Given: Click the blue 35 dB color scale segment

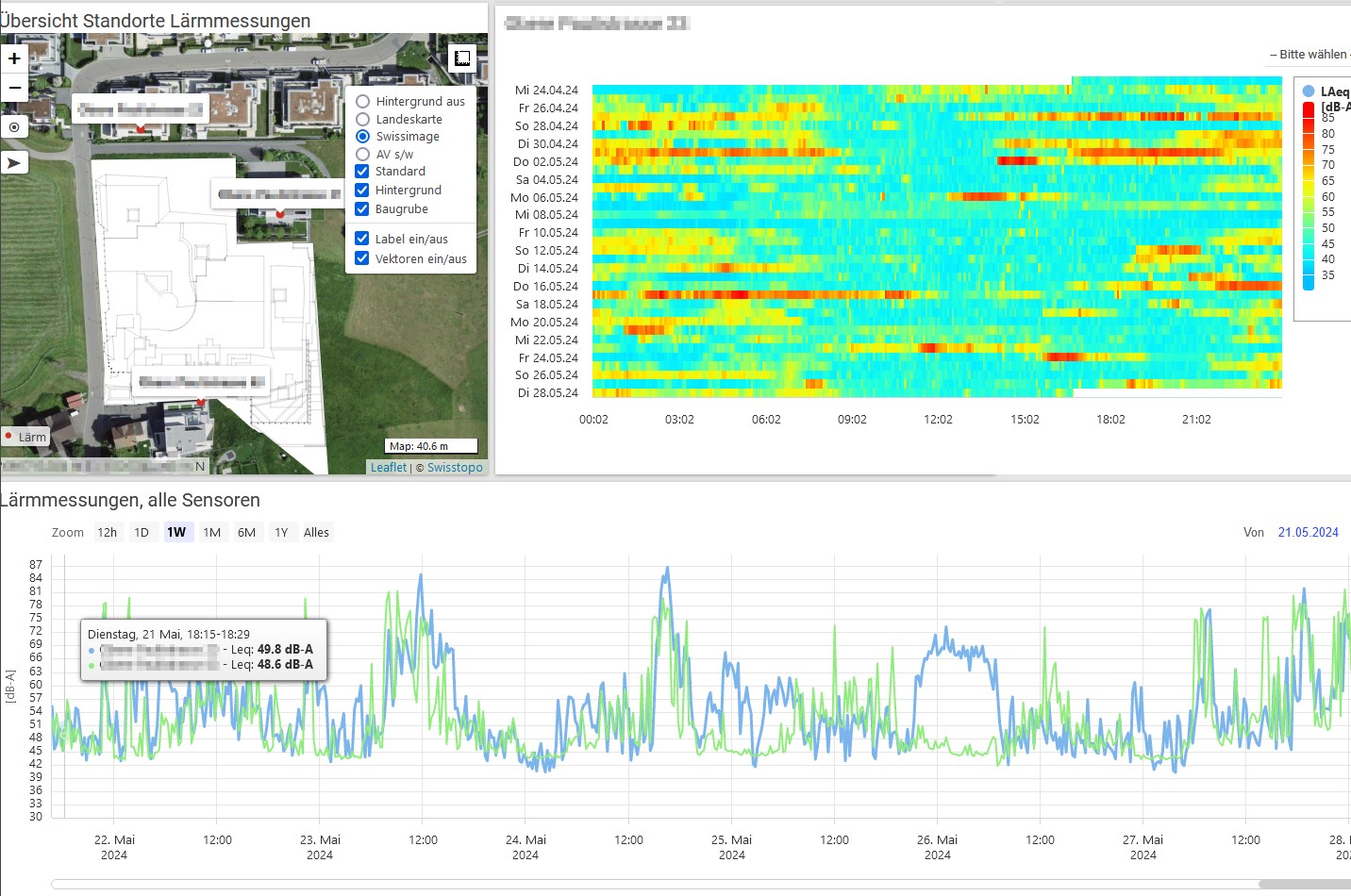Looking at the screenshot, I should pos(1309,282).
